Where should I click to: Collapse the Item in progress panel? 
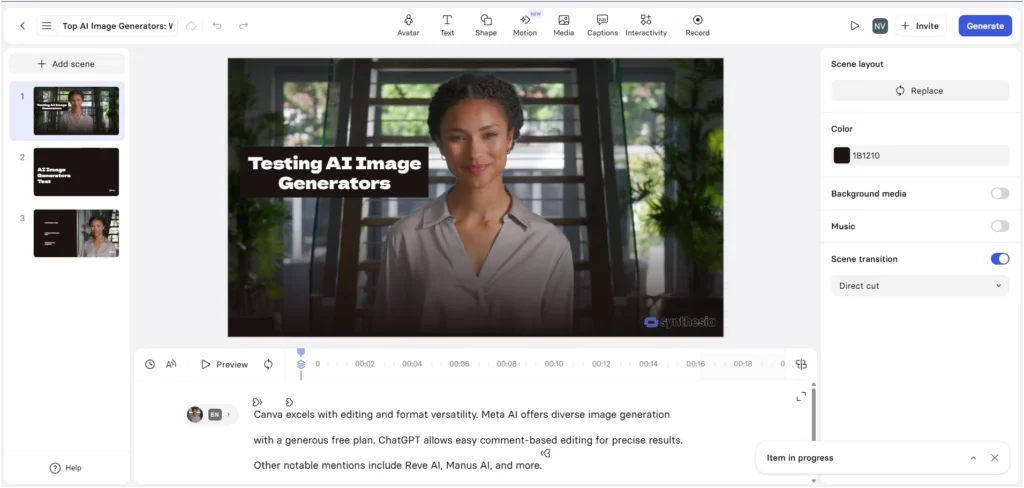[973, 458]
